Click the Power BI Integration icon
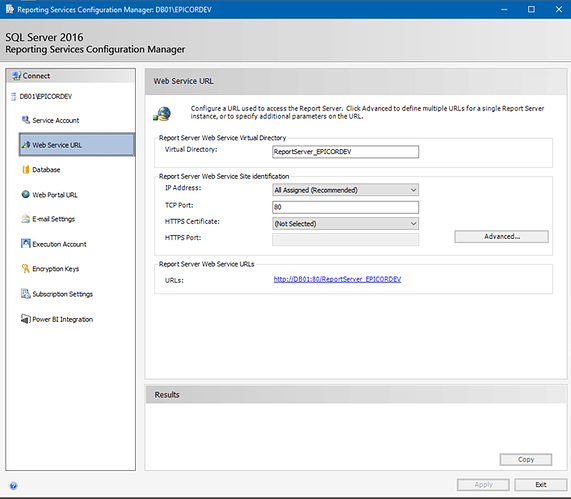This screenshot has height=499, width=571. point(25,319)
